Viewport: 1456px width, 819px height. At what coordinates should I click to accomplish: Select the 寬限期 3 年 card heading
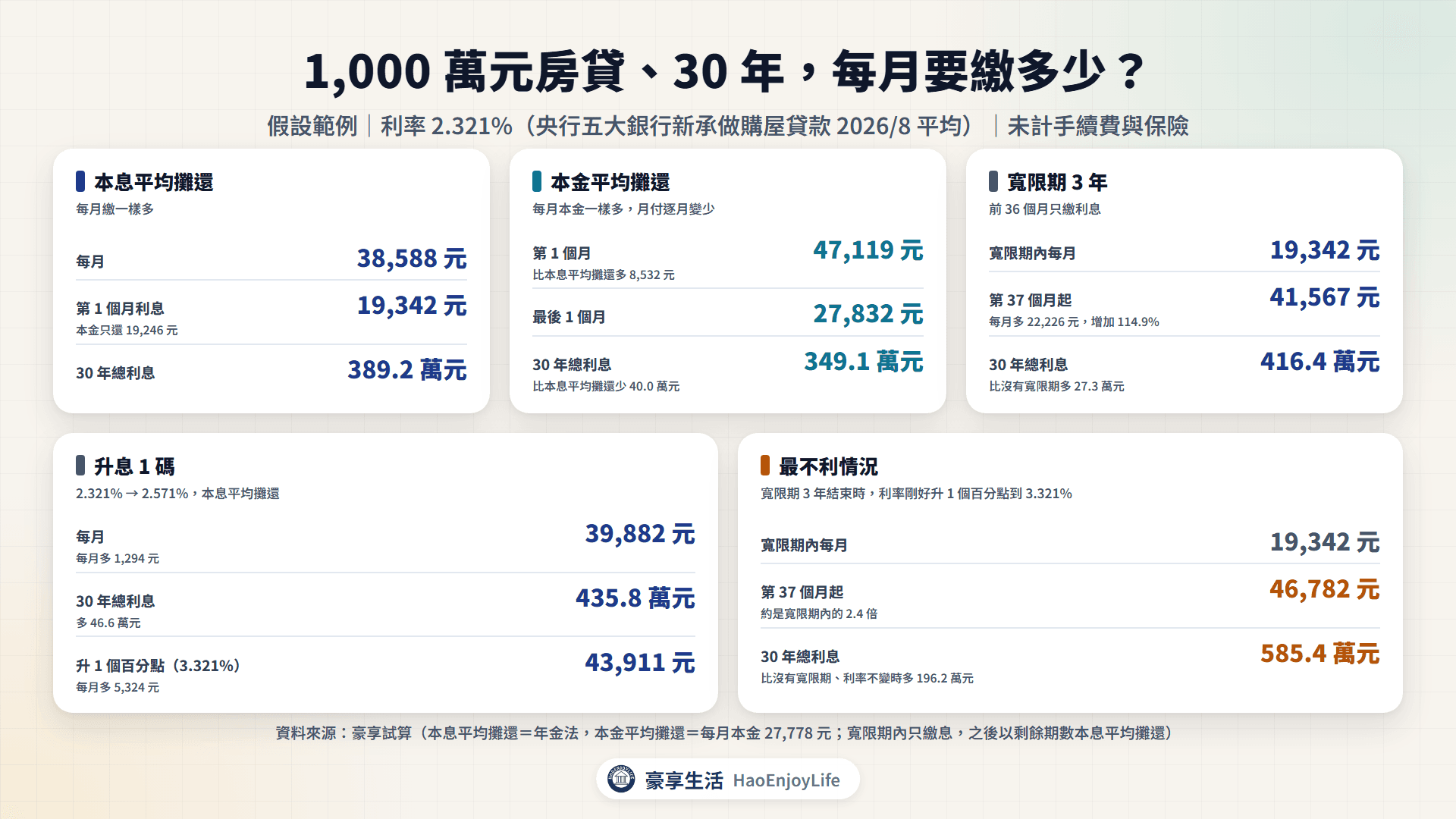1057,182
